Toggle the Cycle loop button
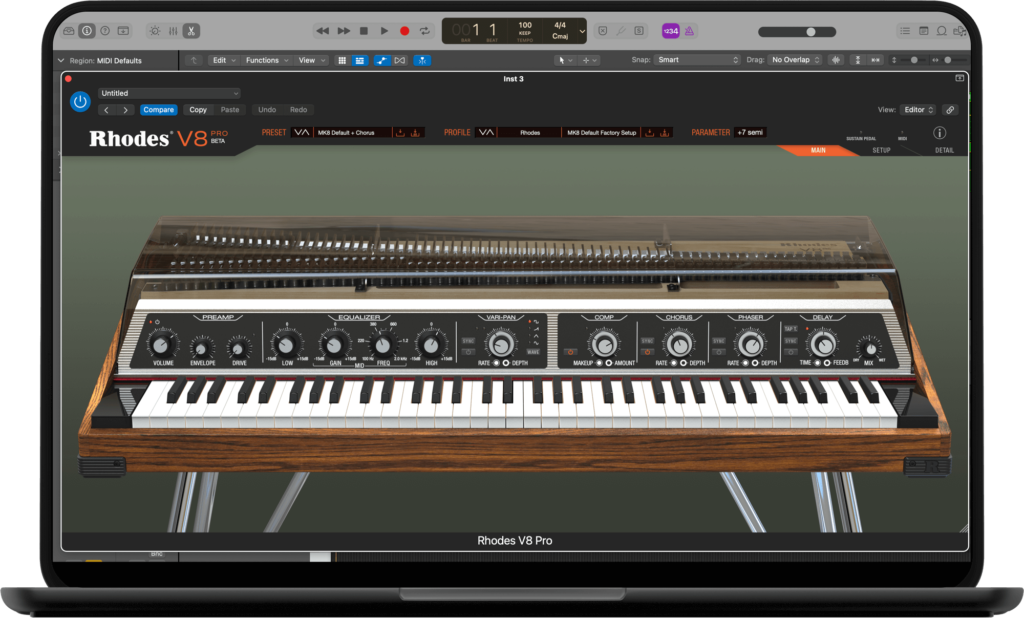The image size is (1024, 618). (424, 31)
